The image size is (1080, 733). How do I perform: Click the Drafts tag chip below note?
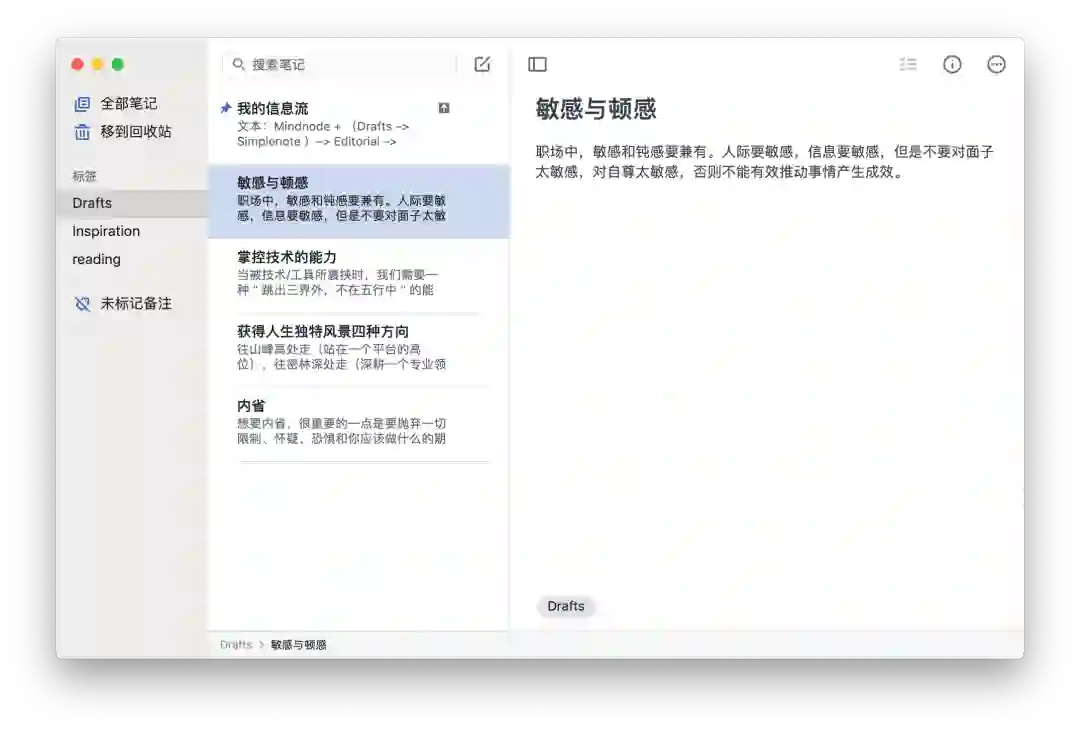coord(566,606)
